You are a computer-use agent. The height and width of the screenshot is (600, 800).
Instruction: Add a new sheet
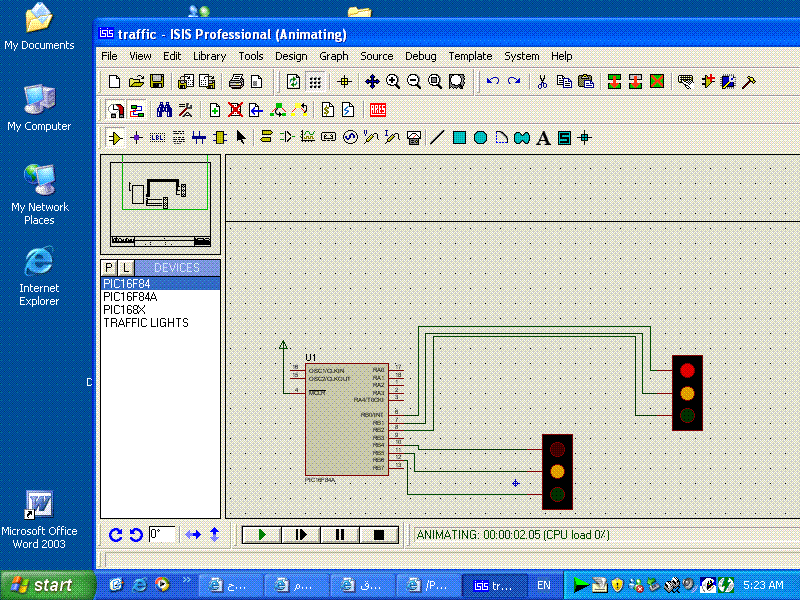pyautogui.click(x=214, y=110)
